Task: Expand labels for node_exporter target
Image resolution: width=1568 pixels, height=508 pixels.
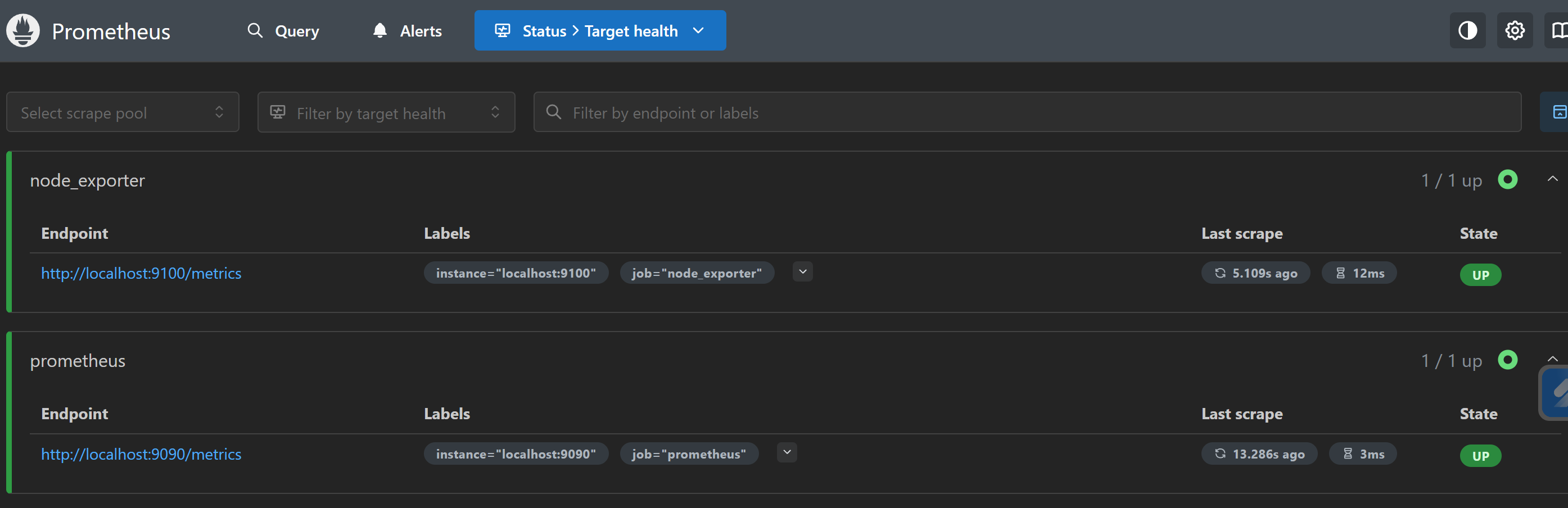Action: (x=803, y=272)
